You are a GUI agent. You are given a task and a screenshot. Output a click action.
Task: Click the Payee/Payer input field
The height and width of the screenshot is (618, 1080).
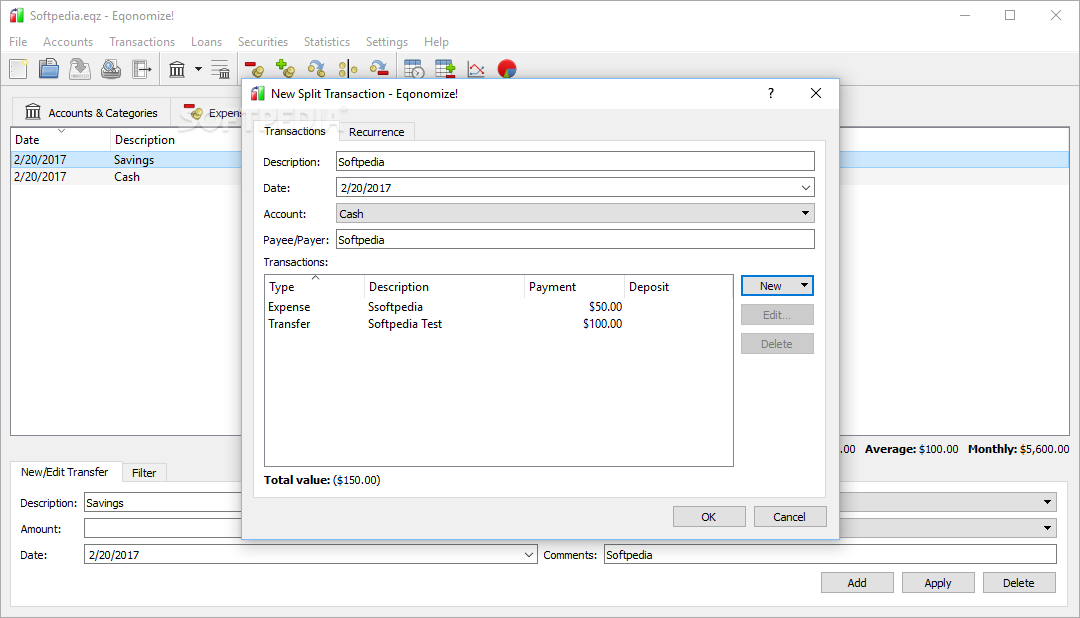click(x=575, y=239)
